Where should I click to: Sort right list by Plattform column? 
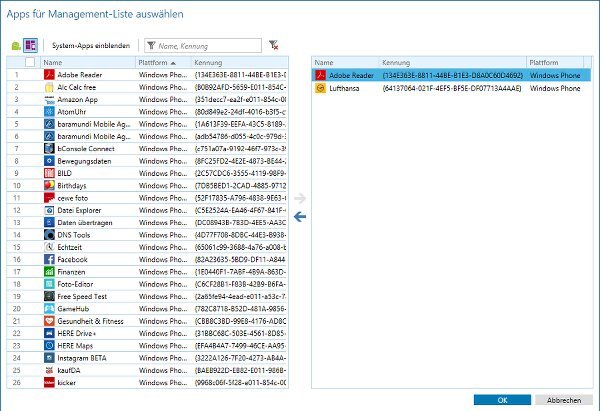click(x=555, y=62)
